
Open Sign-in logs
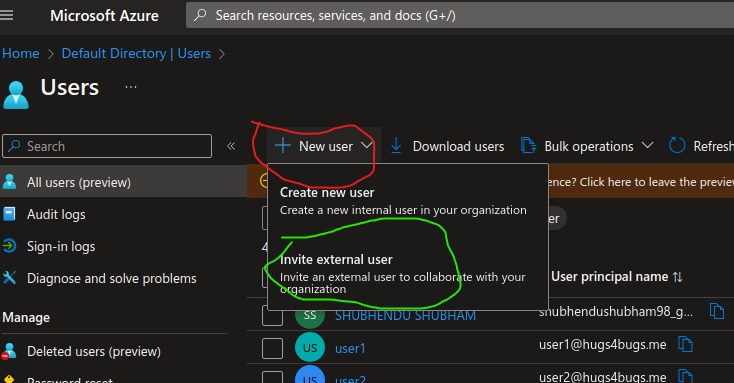(x=61, y=246)
